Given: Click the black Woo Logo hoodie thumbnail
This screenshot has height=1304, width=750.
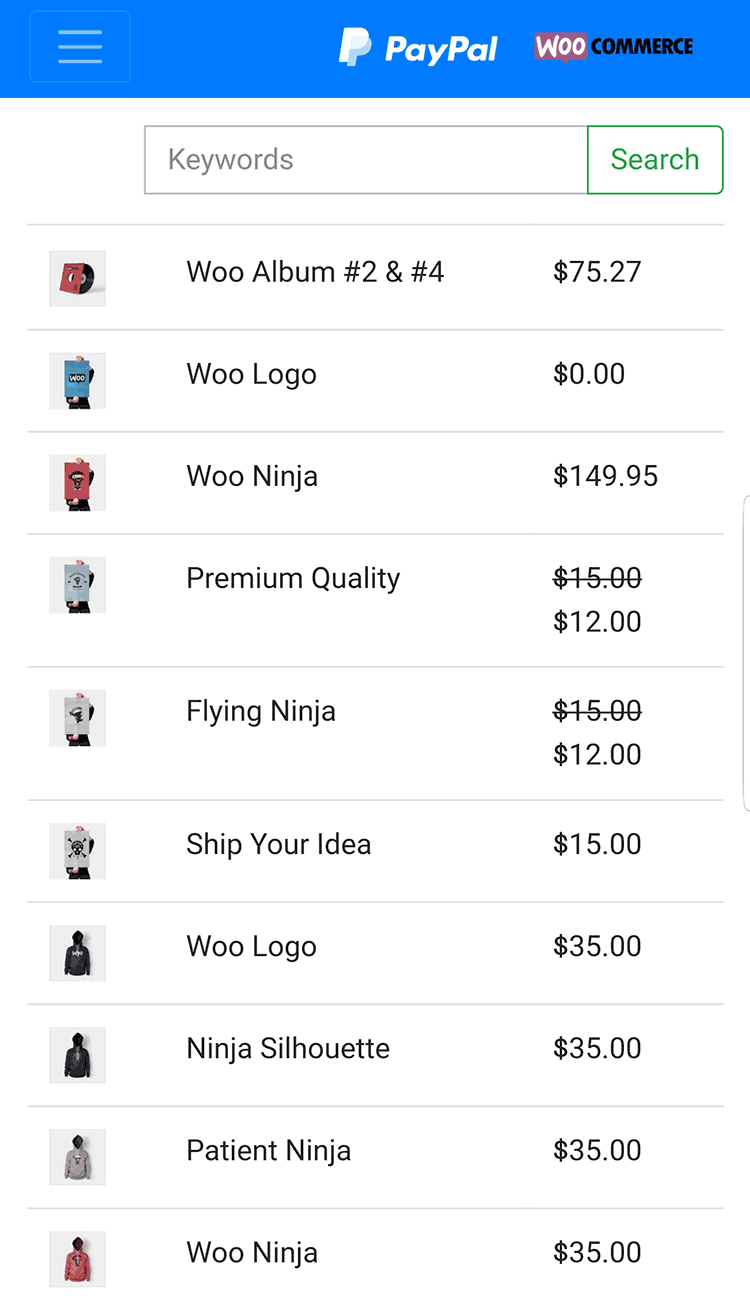Looking at the screenshot, I should point(77,952).
